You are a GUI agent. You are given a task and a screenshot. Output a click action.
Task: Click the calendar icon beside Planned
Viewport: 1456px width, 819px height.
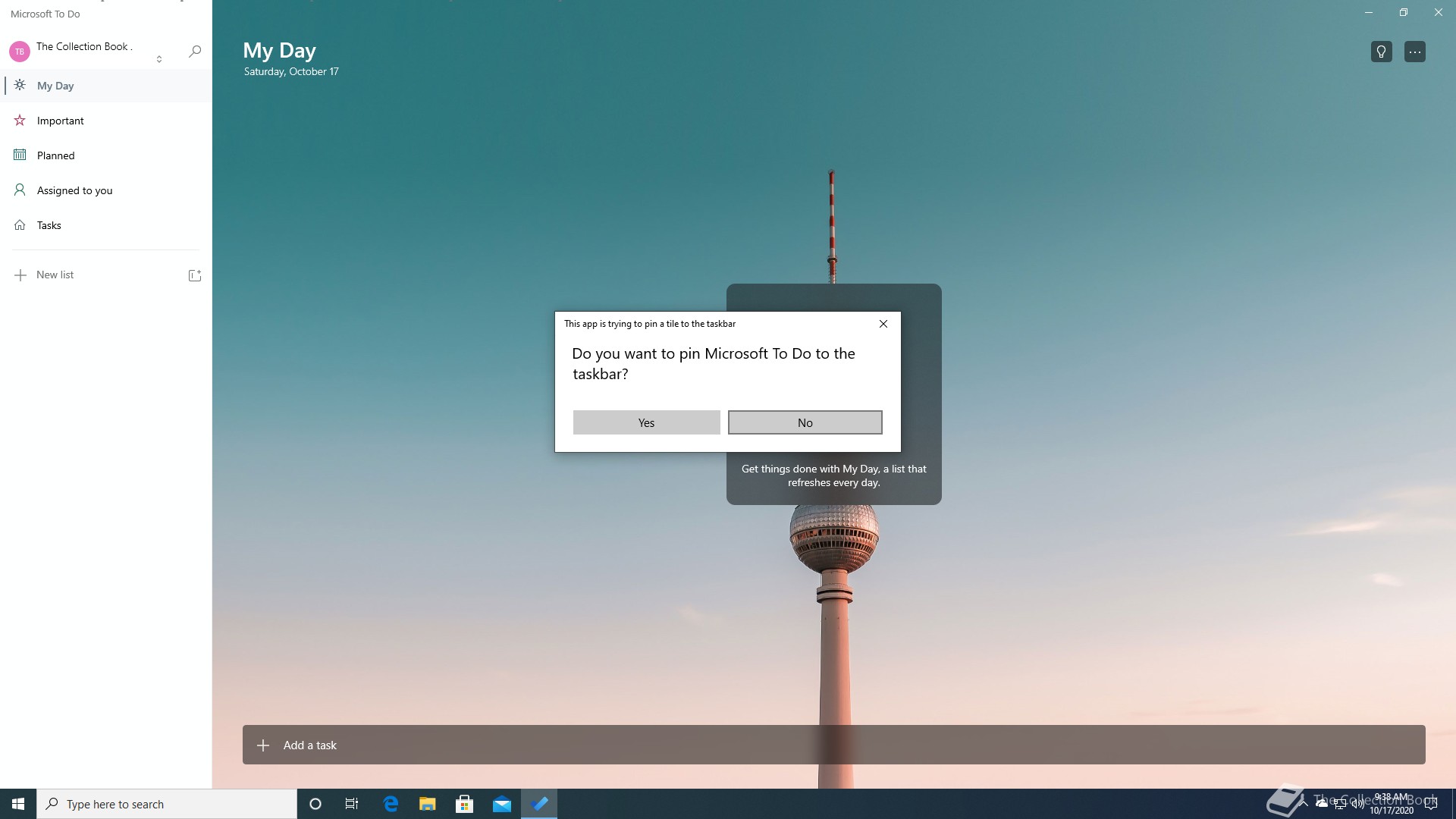point(20,155)
